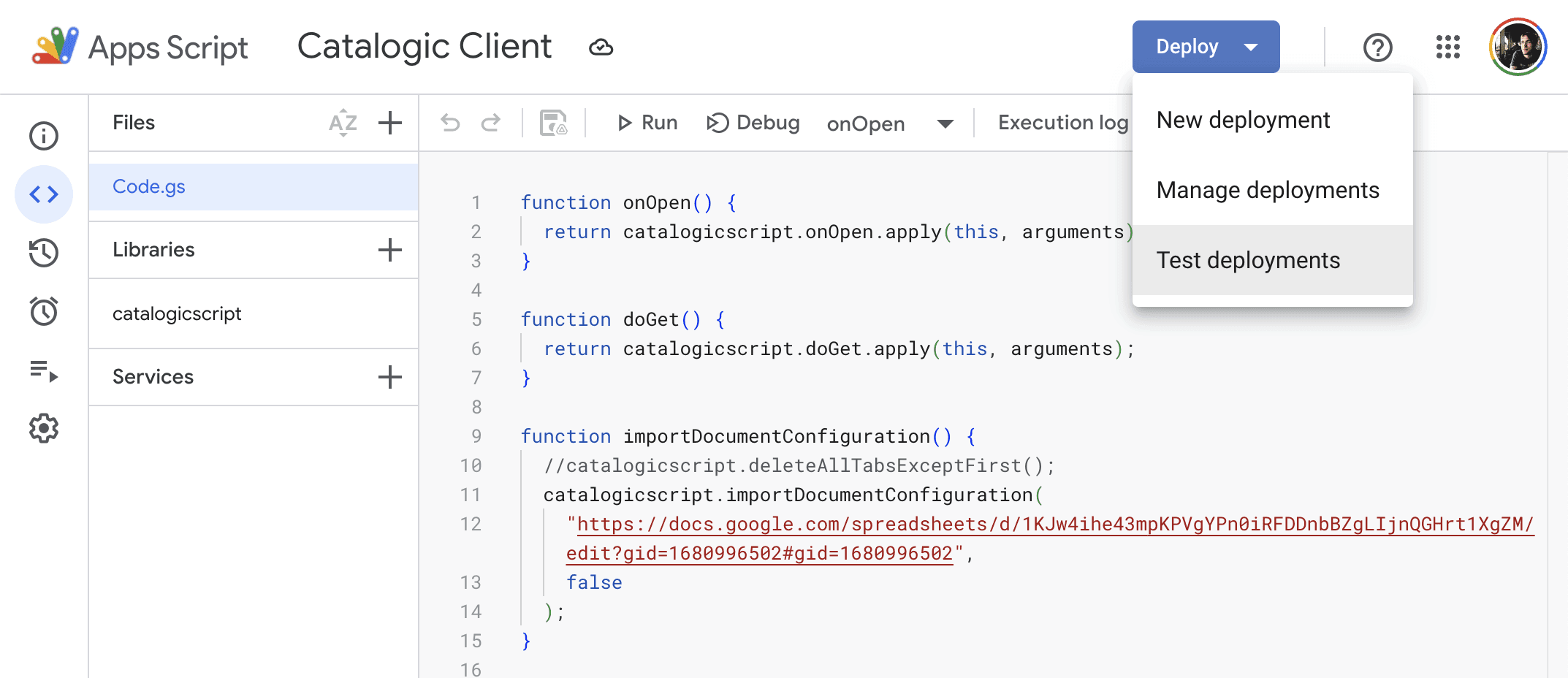Open the Google apps grid icon

1447,47
